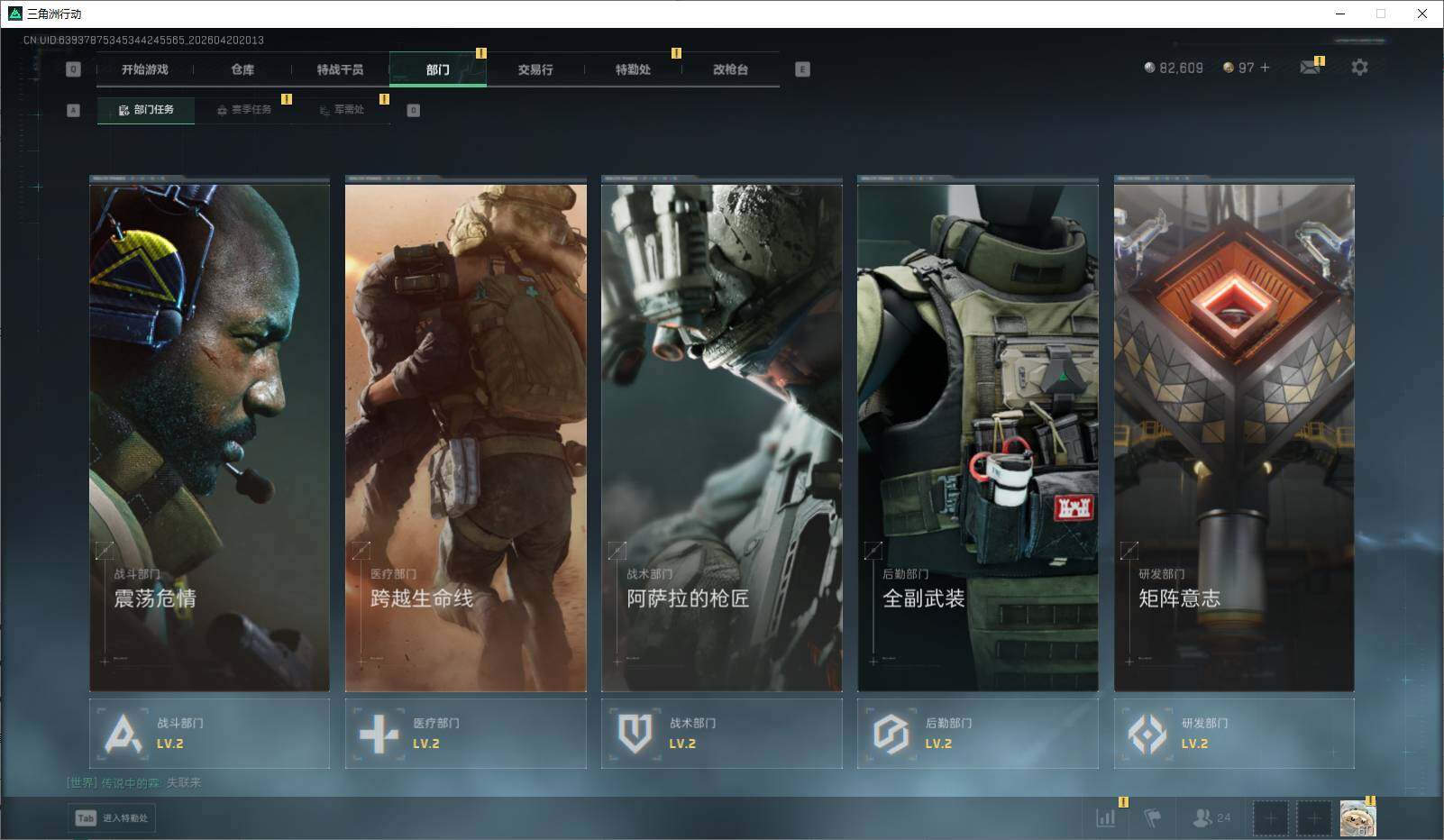The height and width of the screenshot is (840, 1444).
Task: Open the world chat message line
Action: pos(134,782)
